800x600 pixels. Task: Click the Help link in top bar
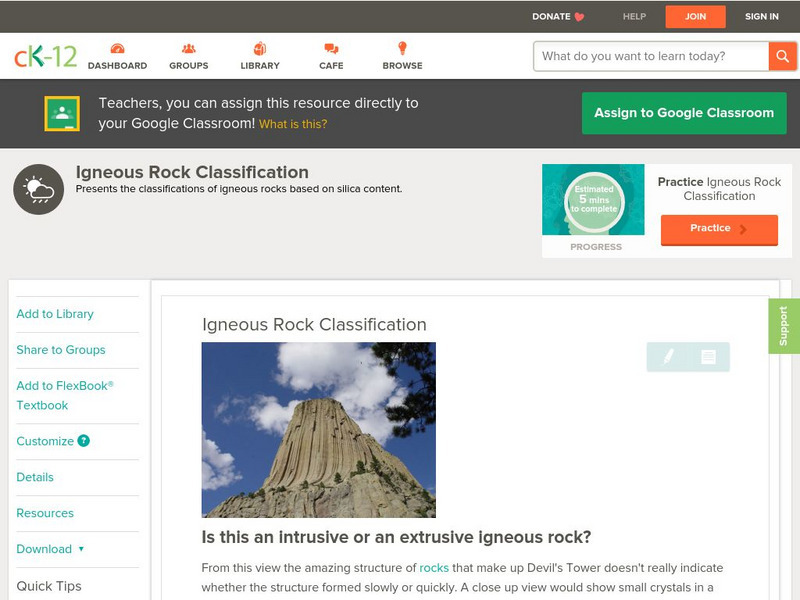pos(634,16)
